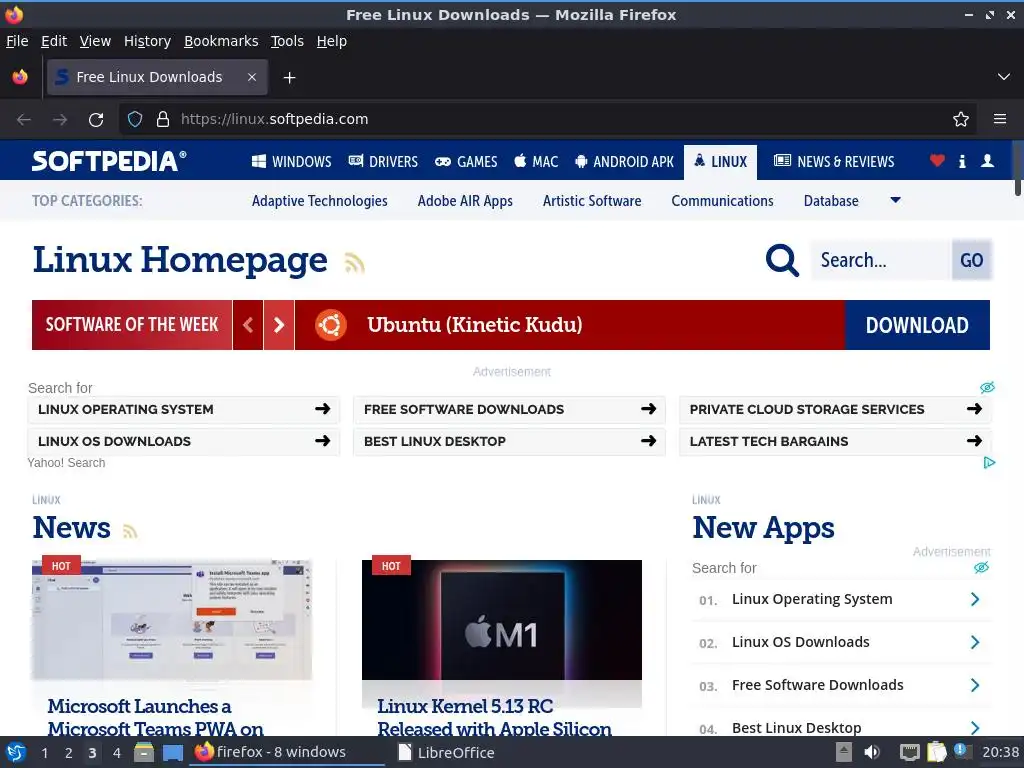Click the Softpedia logo
The height and width of the screenshot is (768, 1024).
click(109, 161)
